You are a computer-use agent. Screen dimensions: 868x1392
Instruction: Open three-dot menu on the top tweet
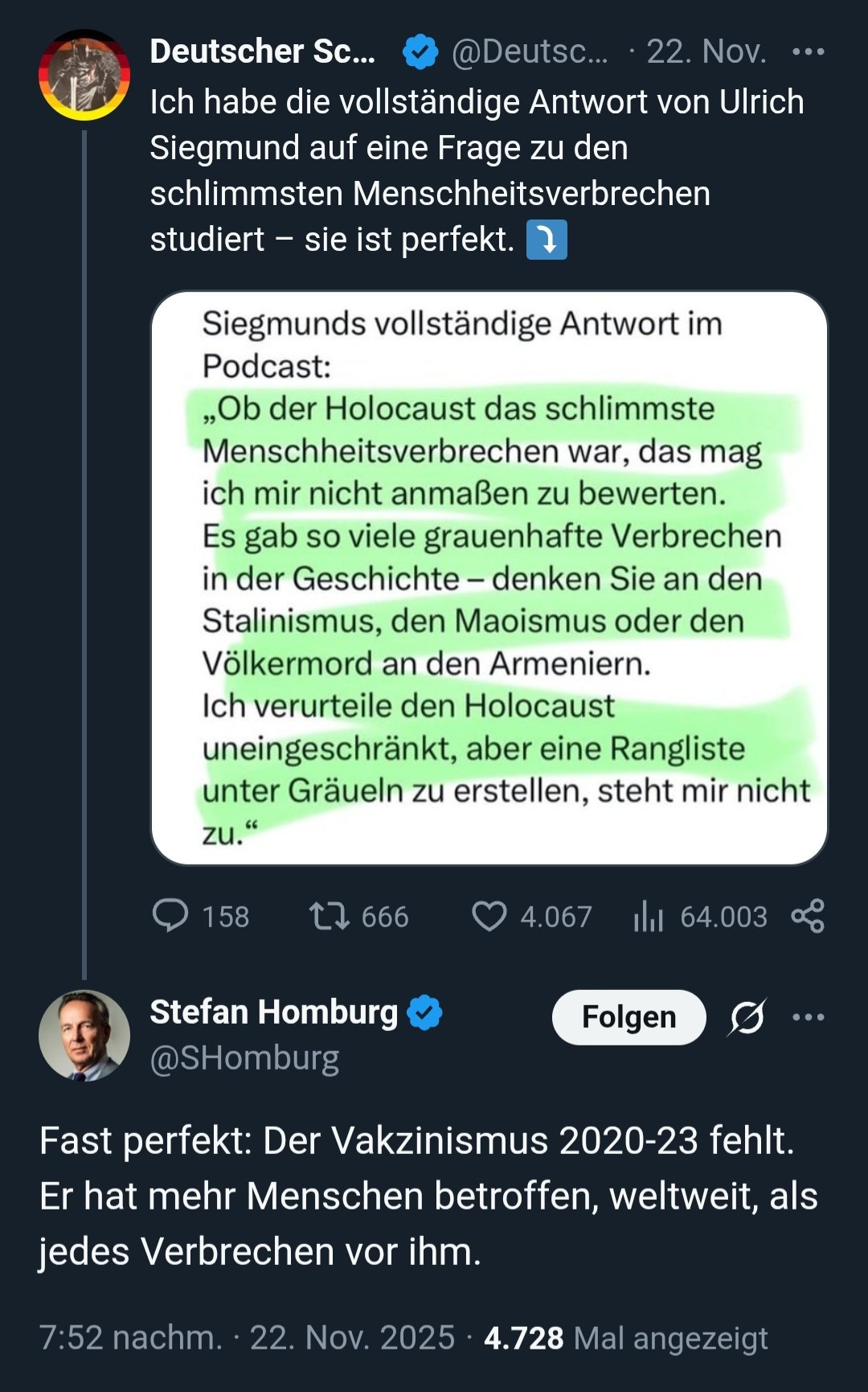808,52
